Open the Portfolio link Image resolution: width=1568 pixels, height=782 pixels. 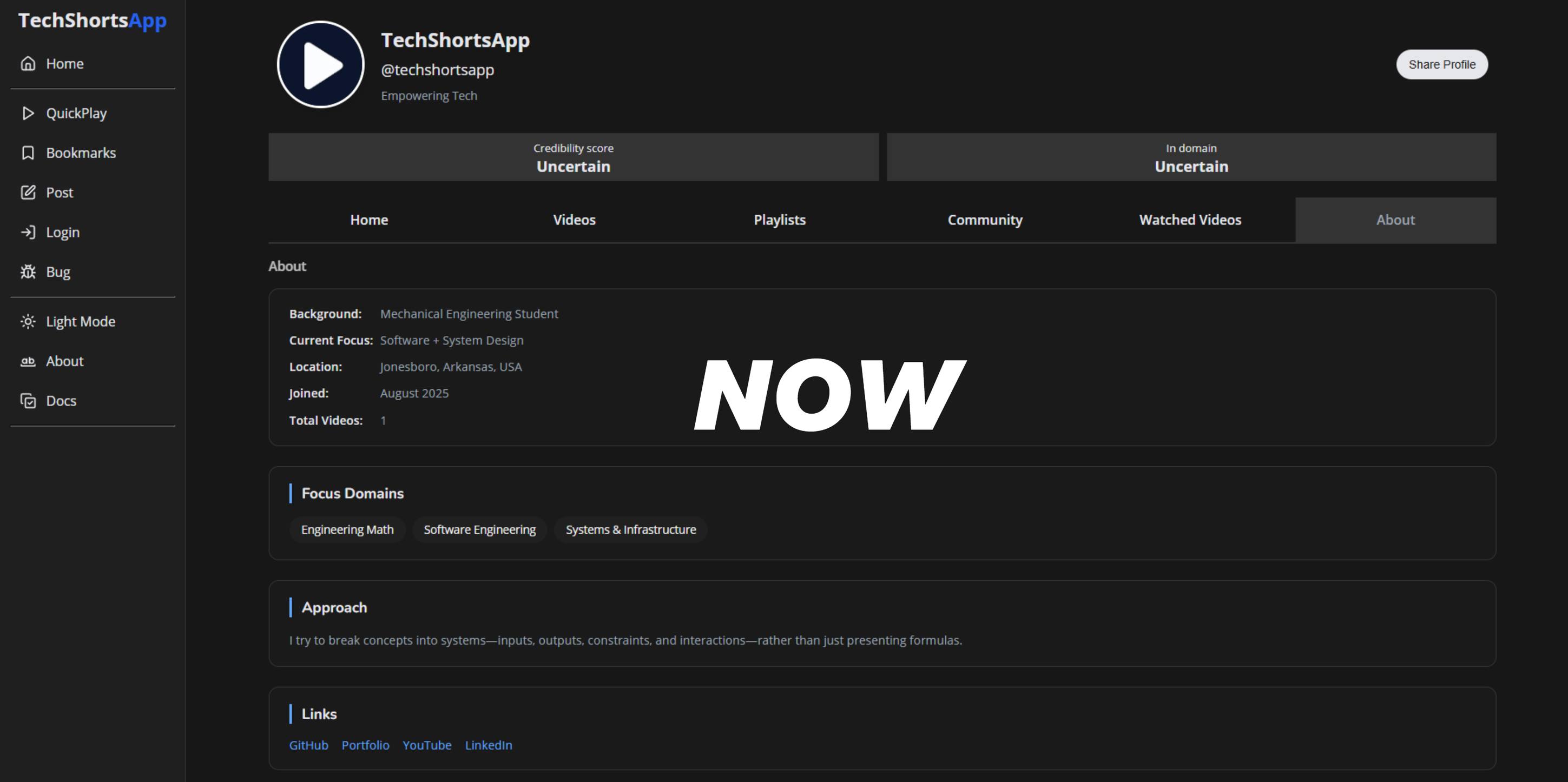365,745
